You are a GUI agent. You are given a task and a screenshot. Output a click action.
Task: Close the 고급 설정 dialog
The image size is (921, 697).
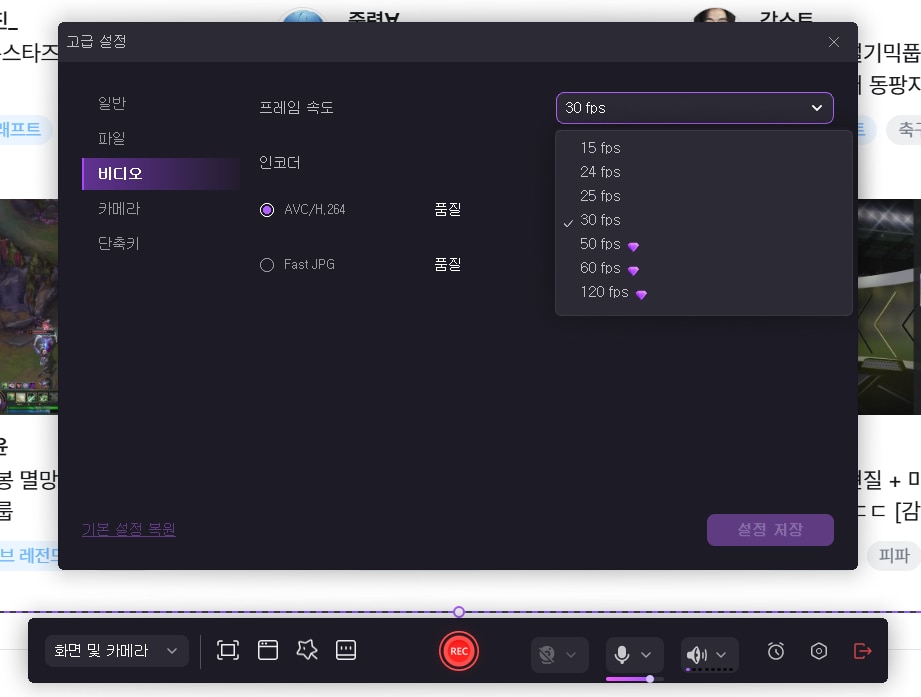point(833,42)
